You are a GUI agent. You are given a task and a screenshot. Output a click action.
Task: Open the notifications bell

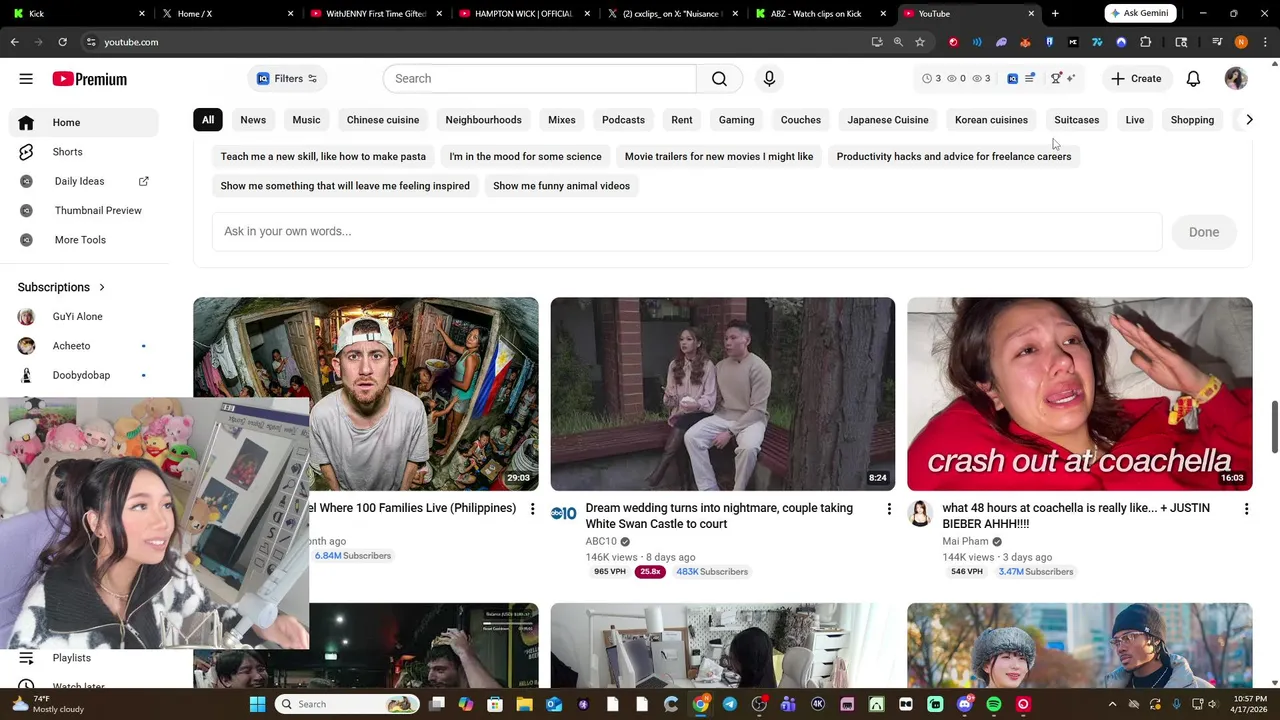coord(1193,79)
